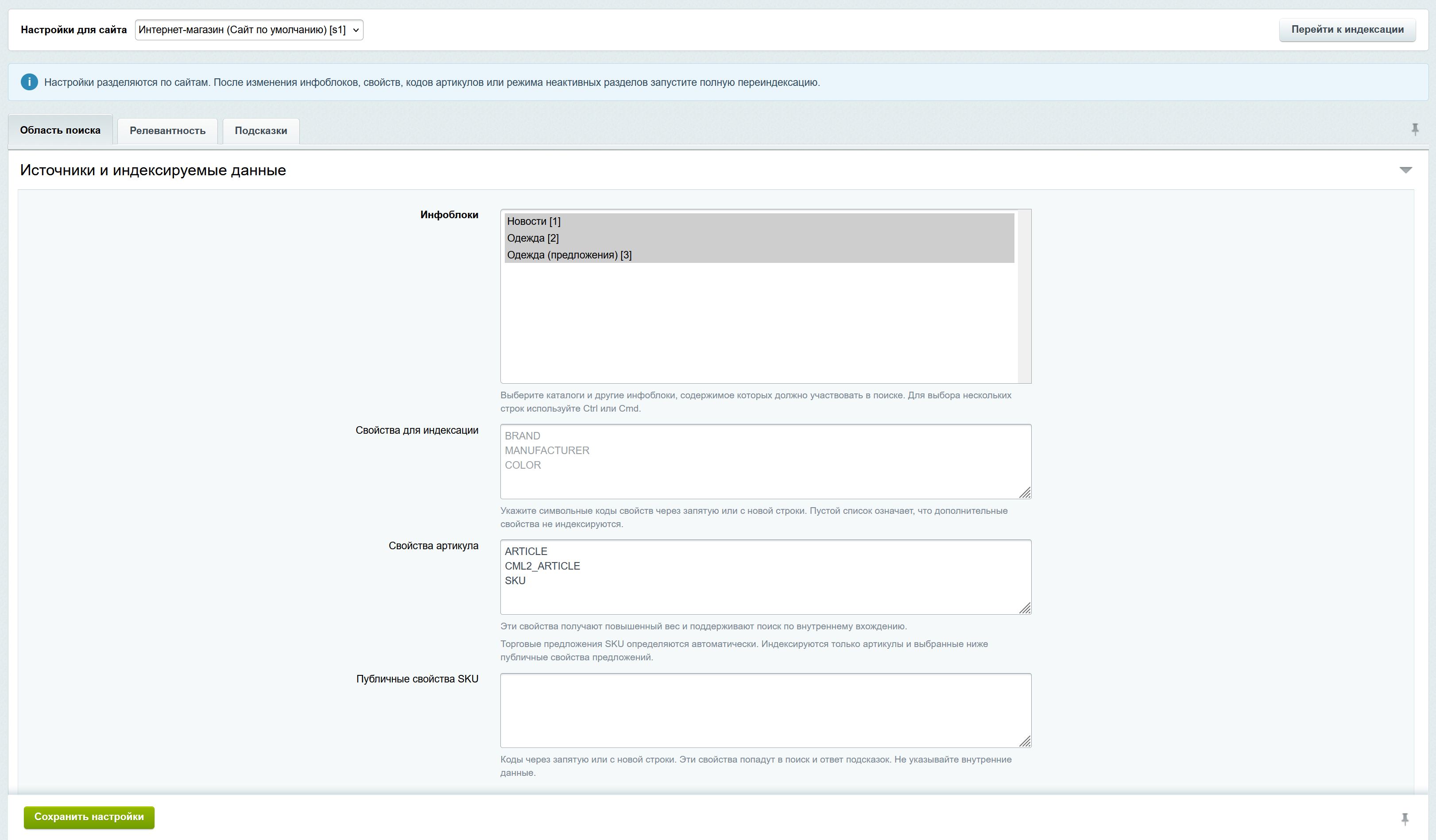Click the blue info icon in notice

29,82
